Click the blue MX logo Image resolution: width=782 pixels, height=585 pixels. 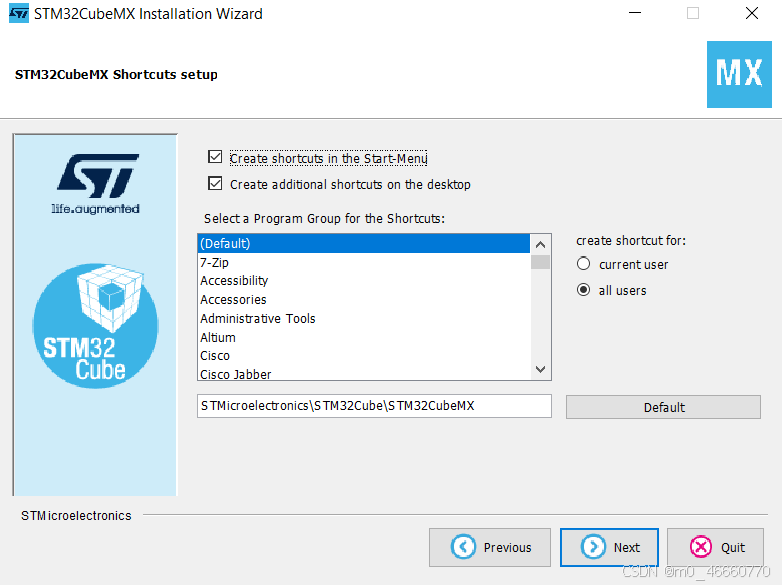(739, 74)
